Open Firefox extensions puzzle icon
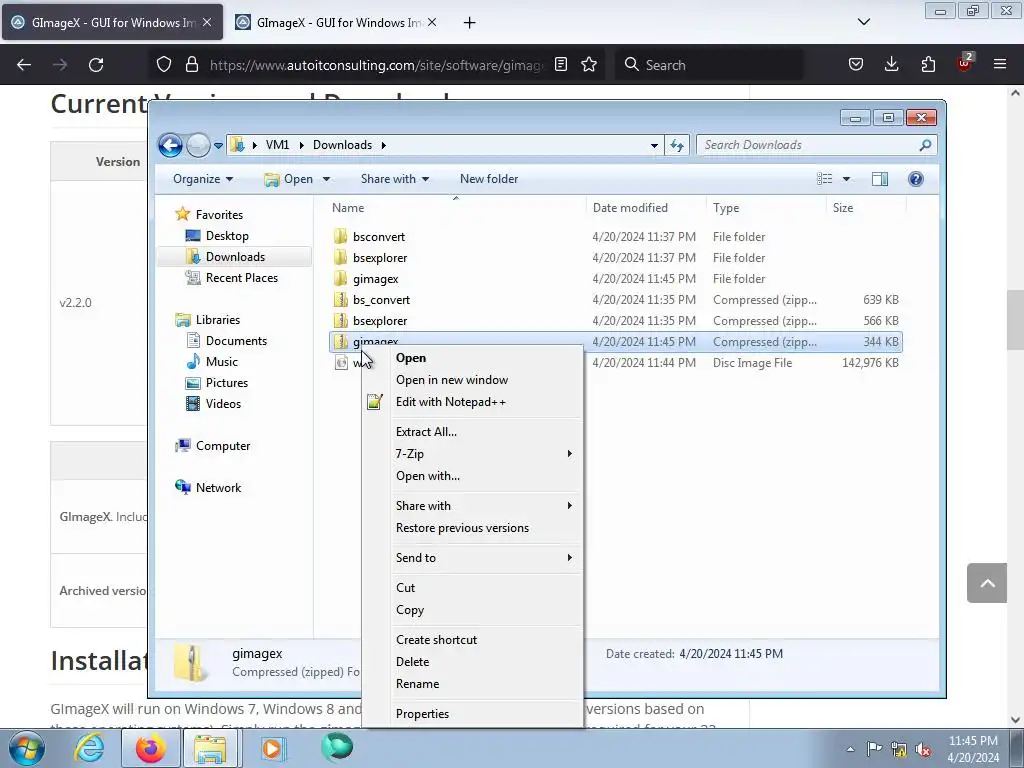 coord(928,64)
